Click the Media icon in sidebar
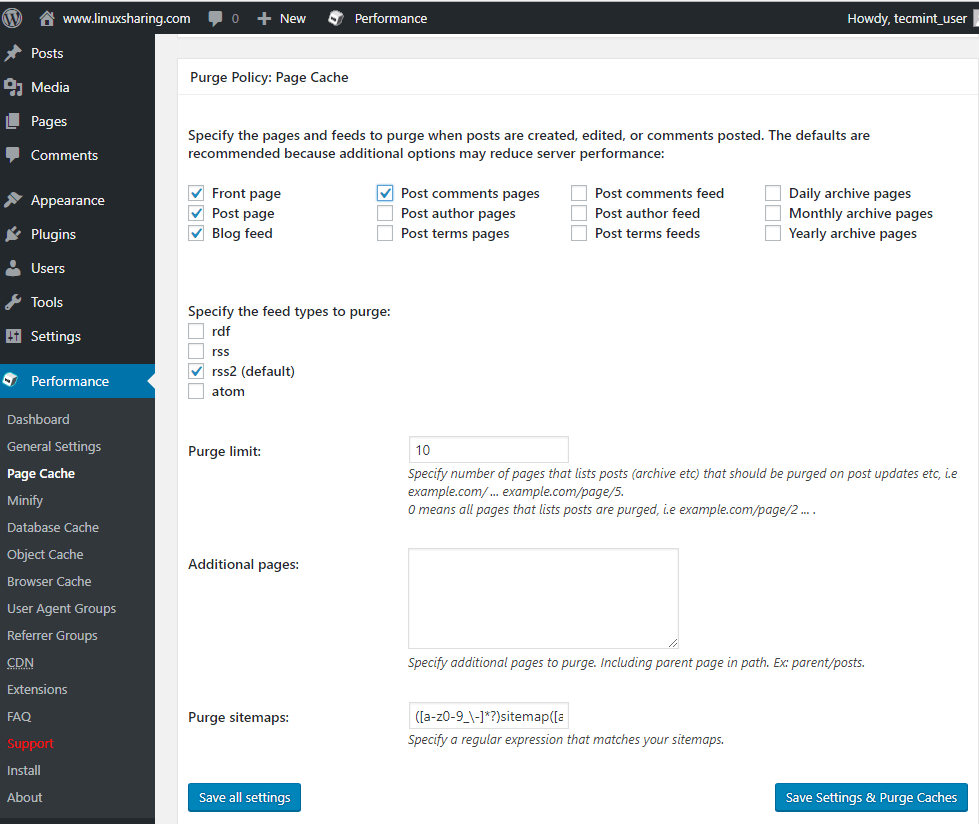 coord(13,87)
